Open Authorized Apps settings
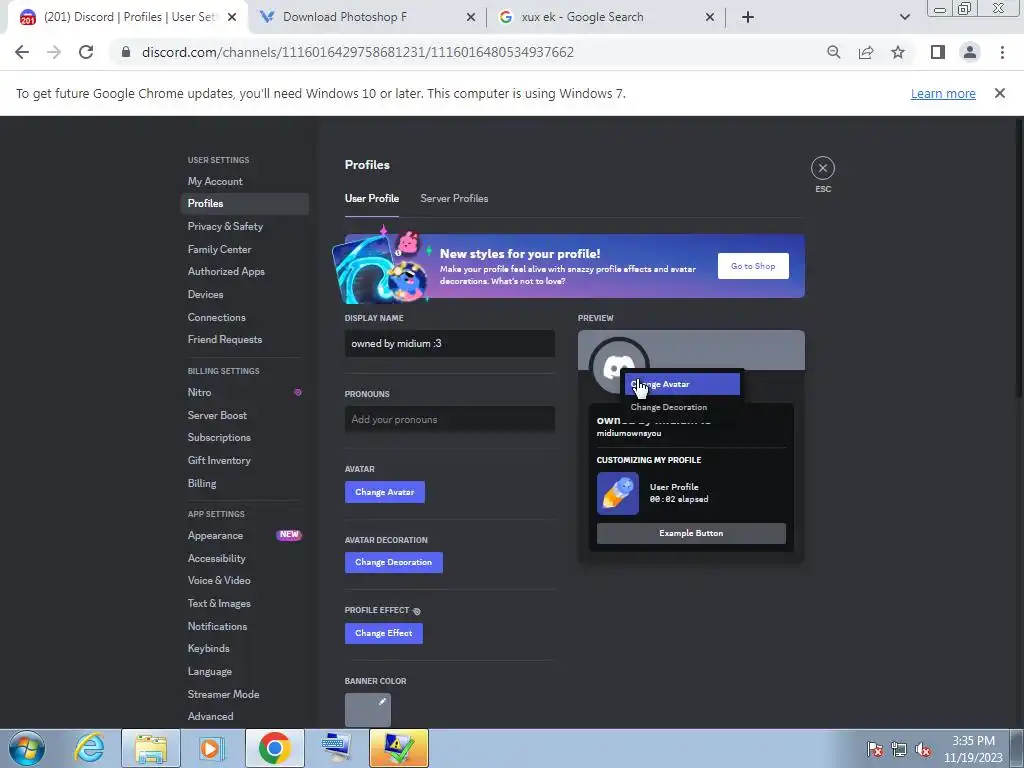The image size is (1024, 768). click(x=244, y=272)
